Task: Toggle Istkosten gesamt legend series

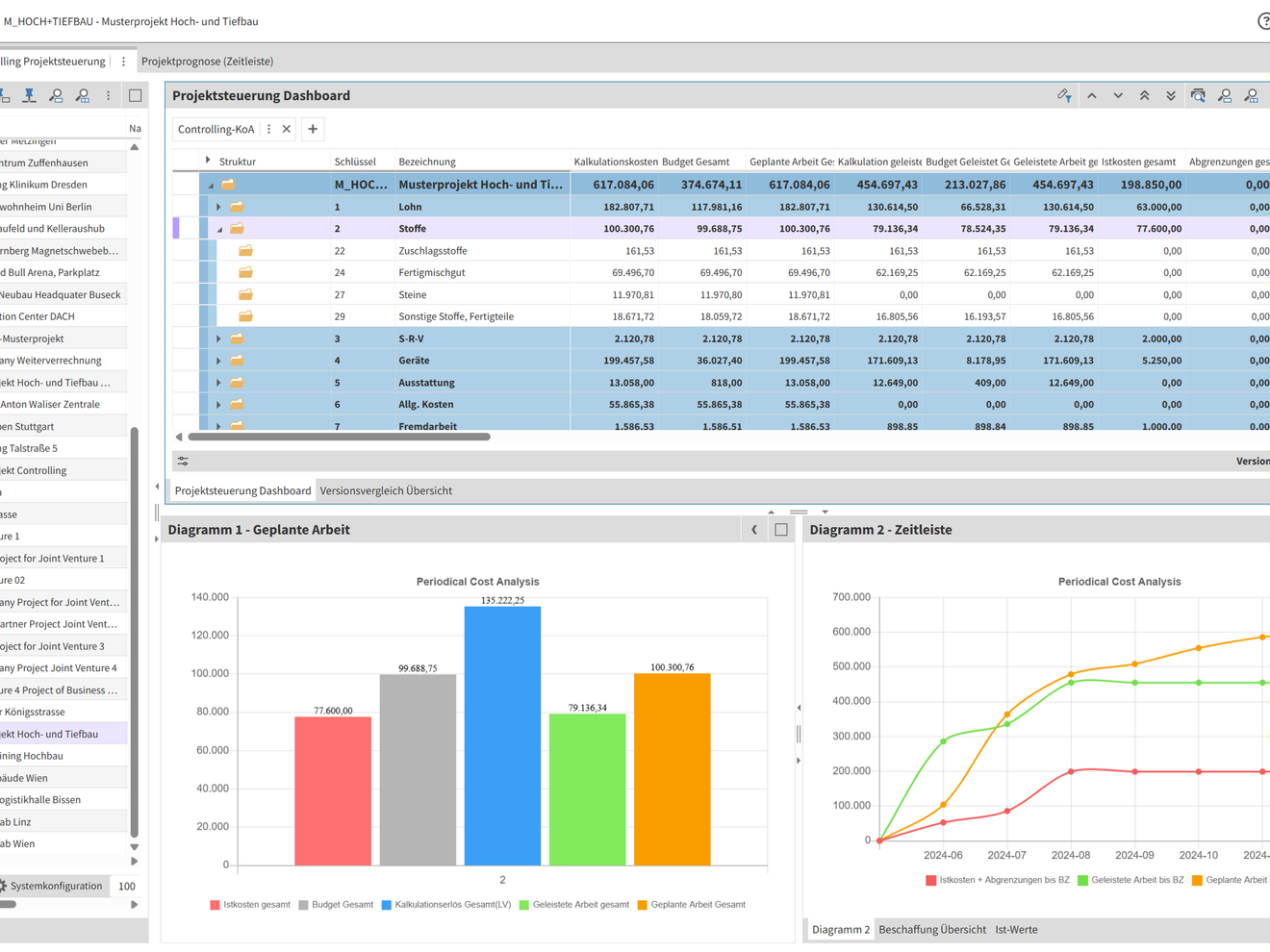Action: (250, 905)
